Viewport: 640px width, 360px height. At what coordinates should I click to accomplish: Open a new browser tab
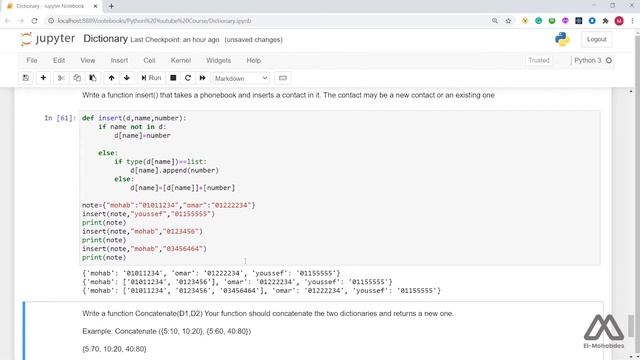click(x=111, y=6)
